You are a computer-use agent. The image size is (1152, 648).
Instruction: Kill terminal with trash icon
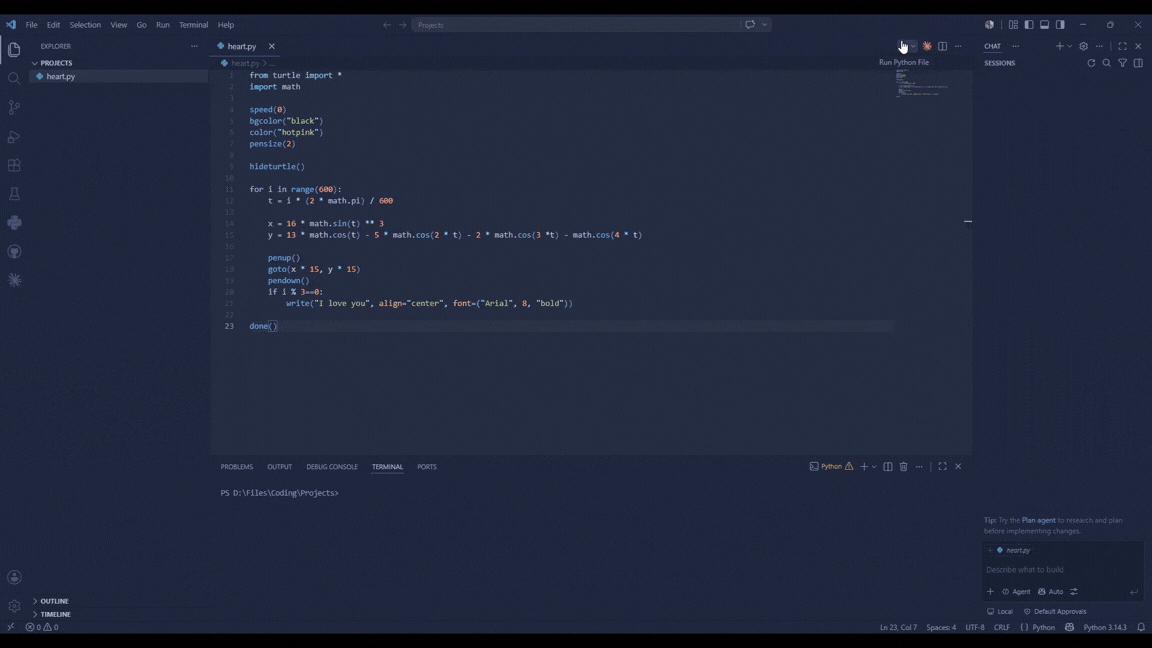[x=904, y=467]
